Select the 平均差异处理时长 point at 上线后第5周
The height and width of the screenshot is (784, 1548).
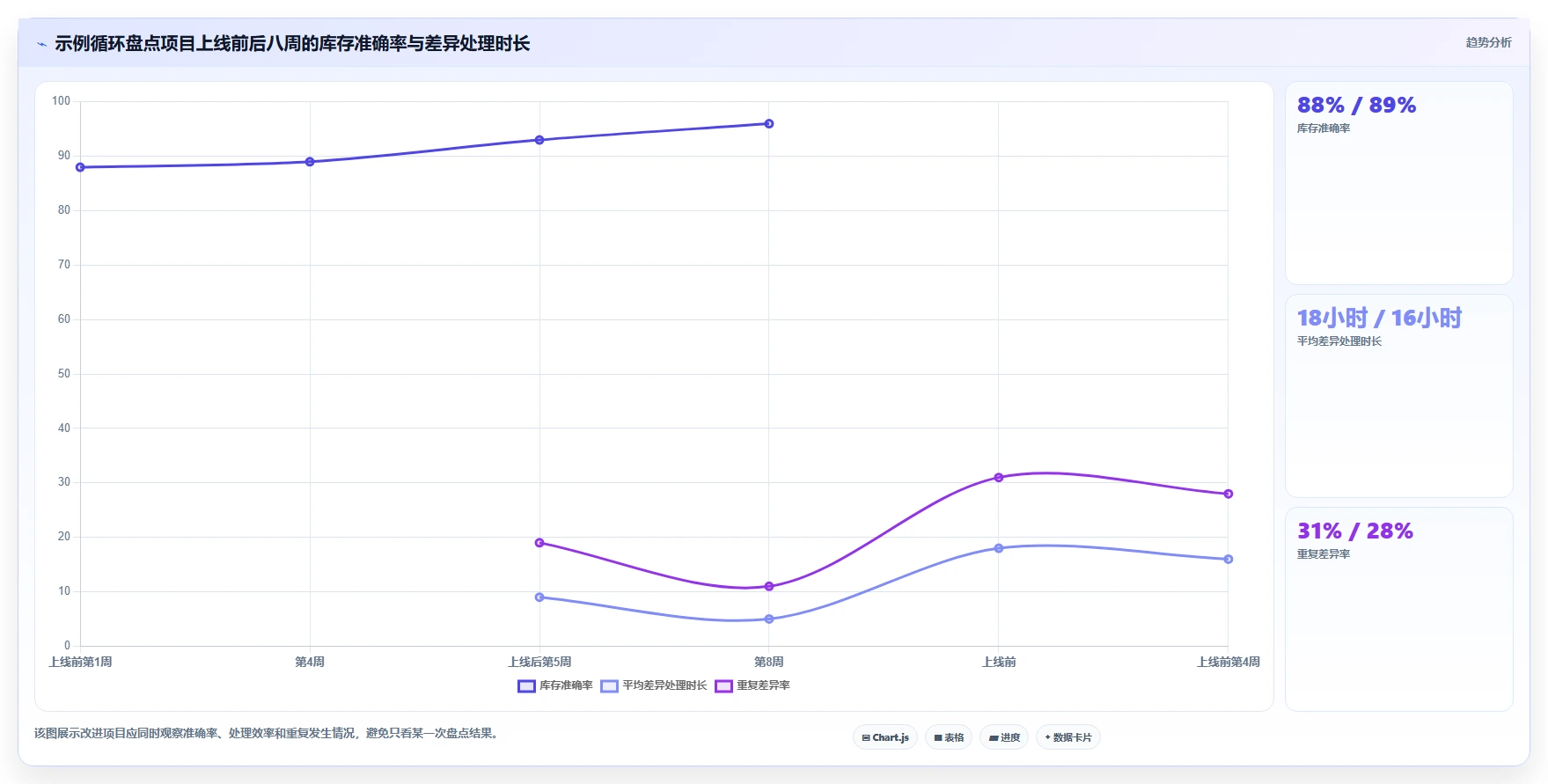539,597
